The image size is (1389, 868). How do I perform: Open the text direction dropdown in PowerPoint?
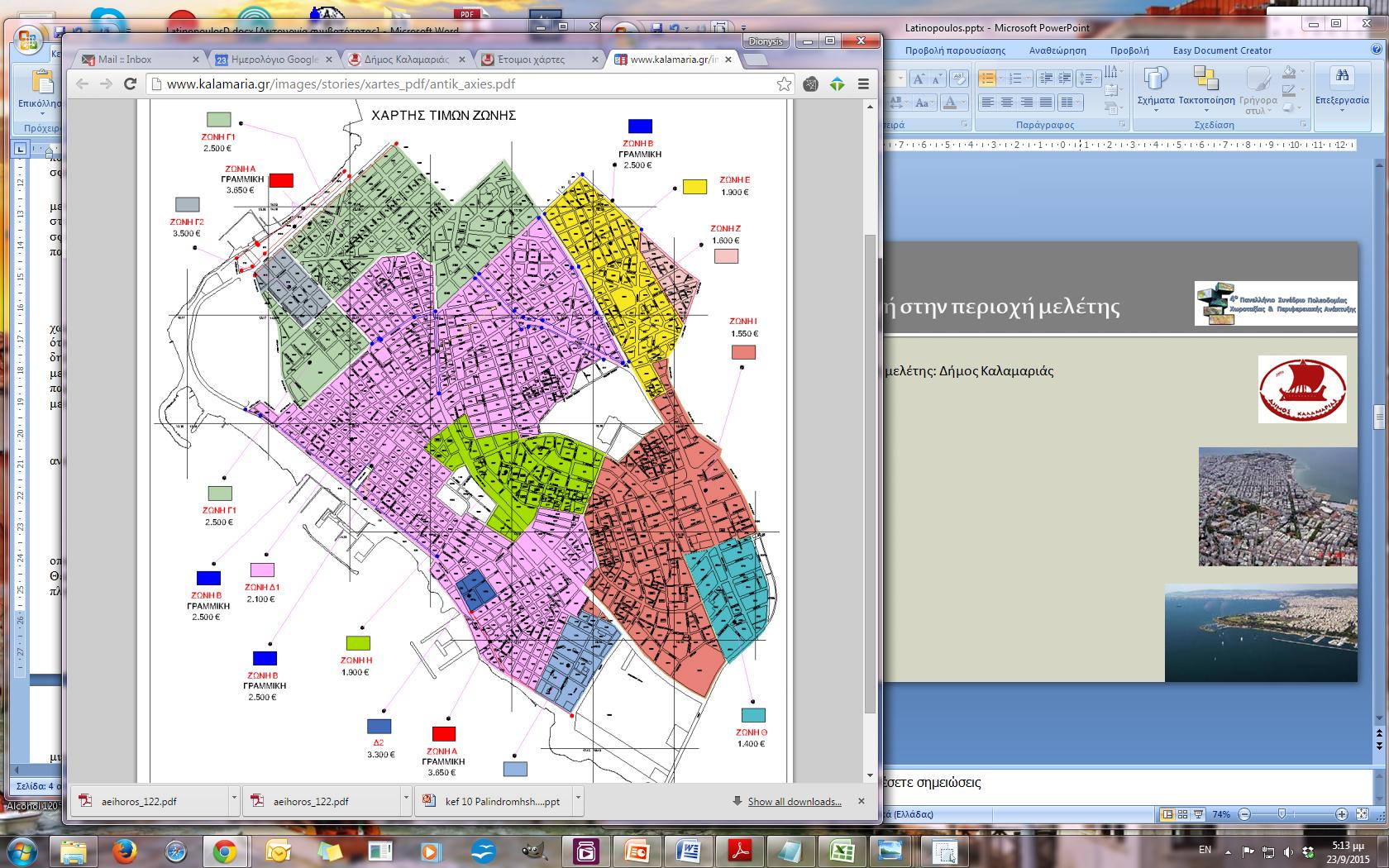[1114, 72]
